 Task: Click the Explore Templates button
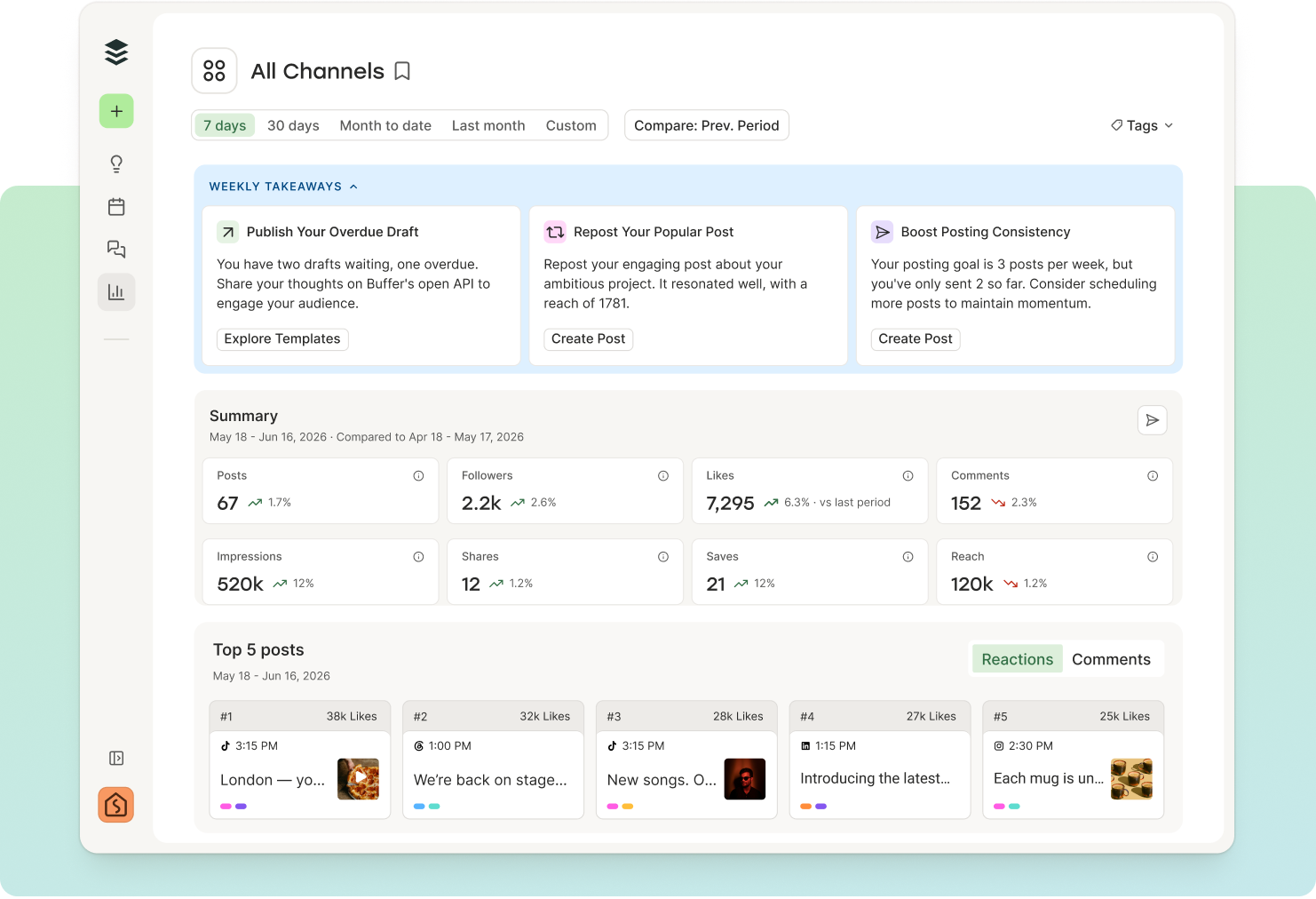282,338
